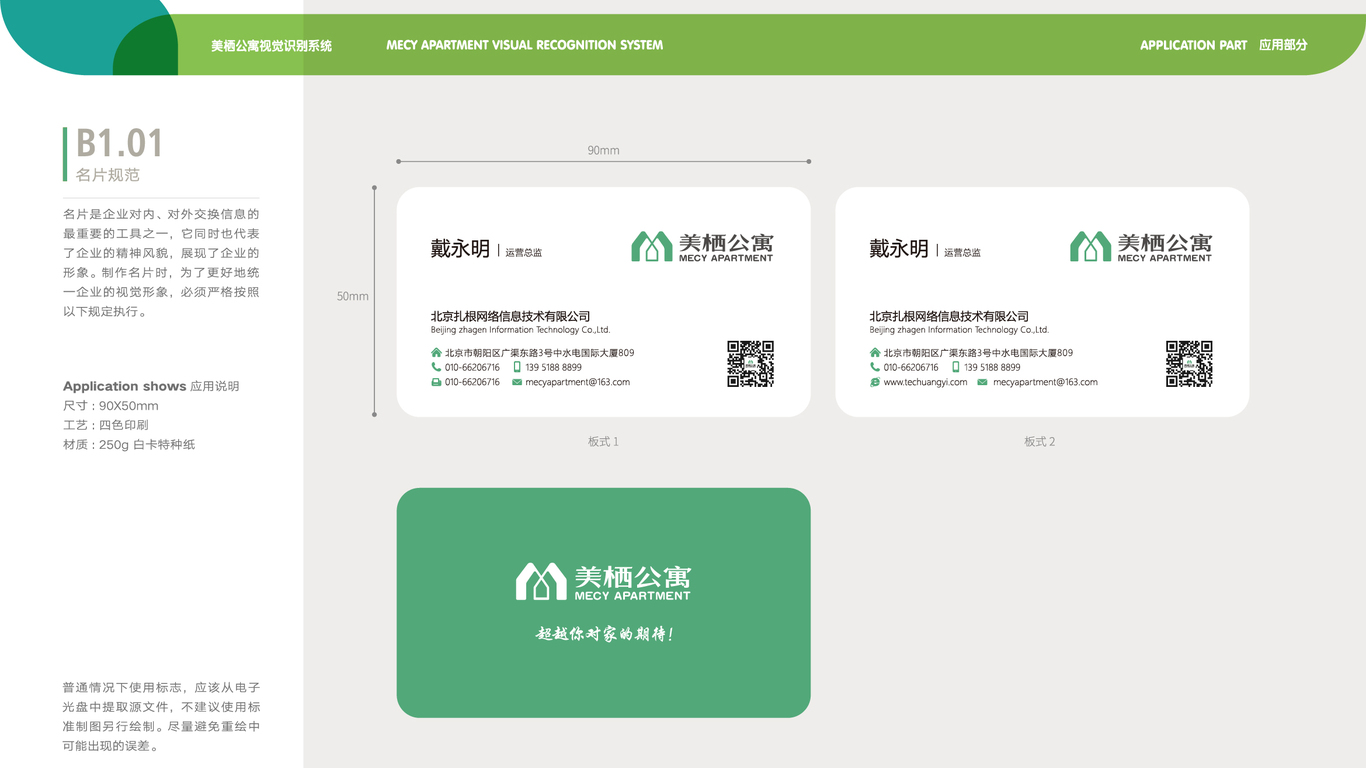Click the English company name on card 板式 1

point(520,330)
